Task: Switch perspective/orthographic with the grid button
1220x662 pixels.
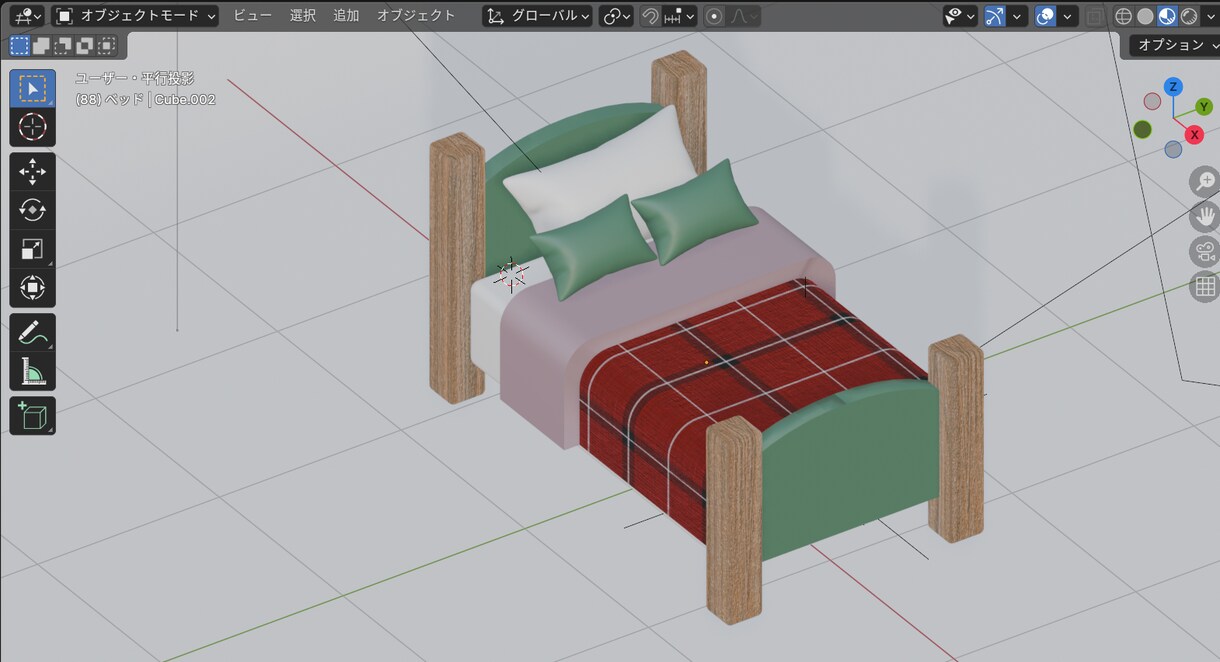Action: click(x=1205, y=287)
